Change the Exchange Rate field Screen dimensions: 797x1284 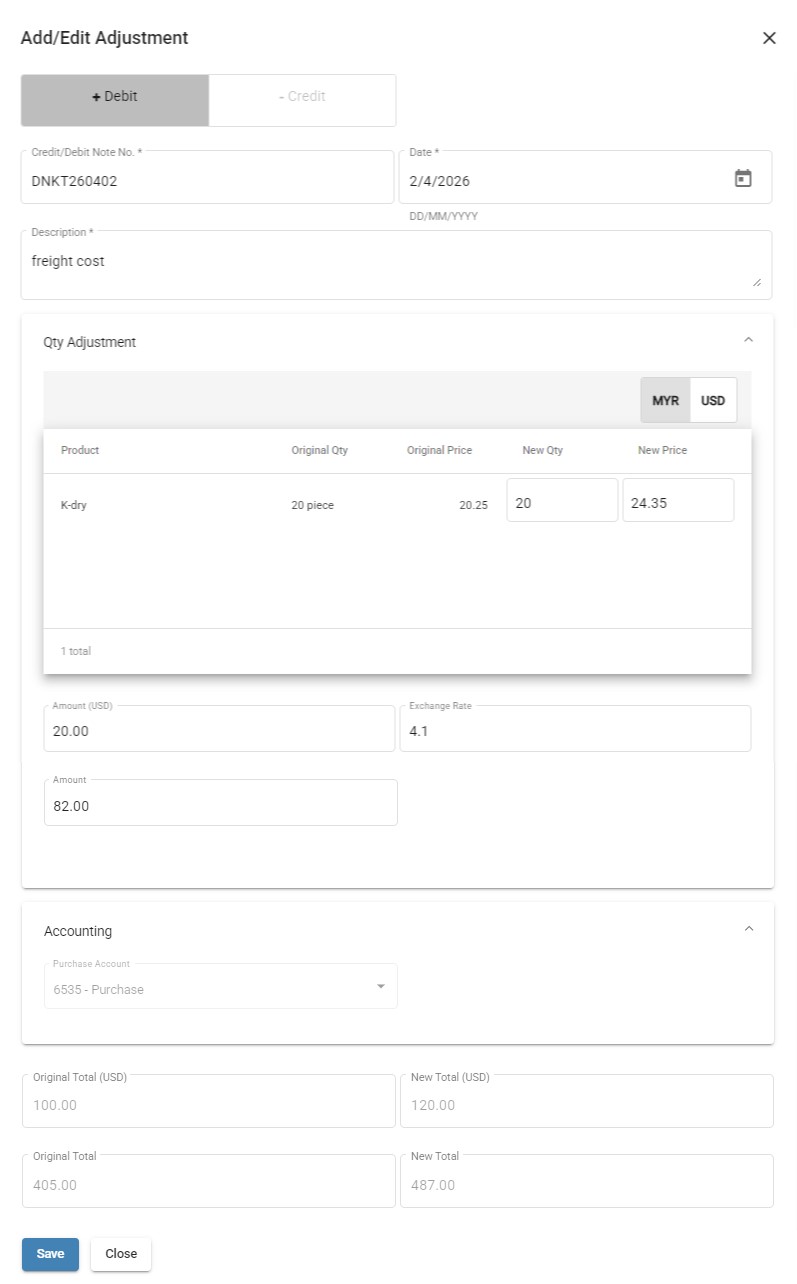575,729
